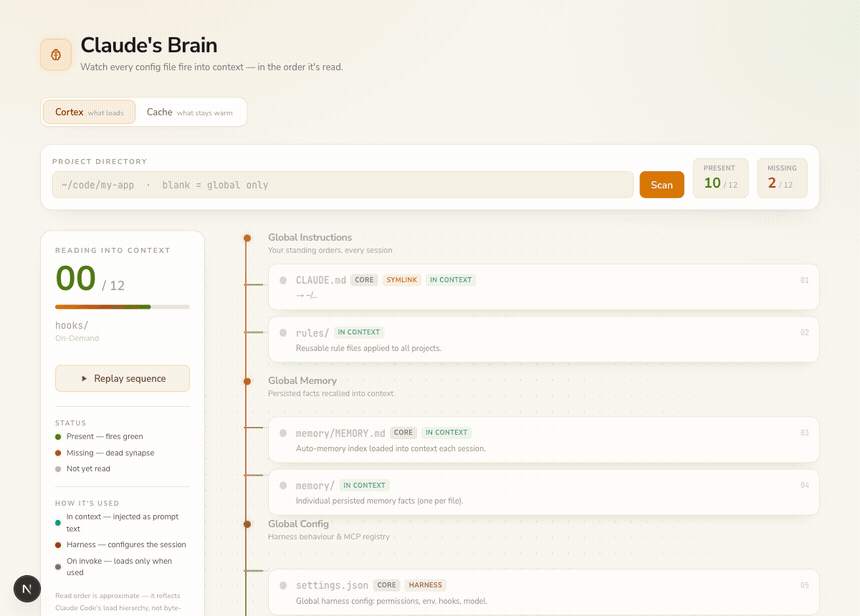860x616 pixels.
Task: Open the memory/ folder card
Action: pos(544,492)
